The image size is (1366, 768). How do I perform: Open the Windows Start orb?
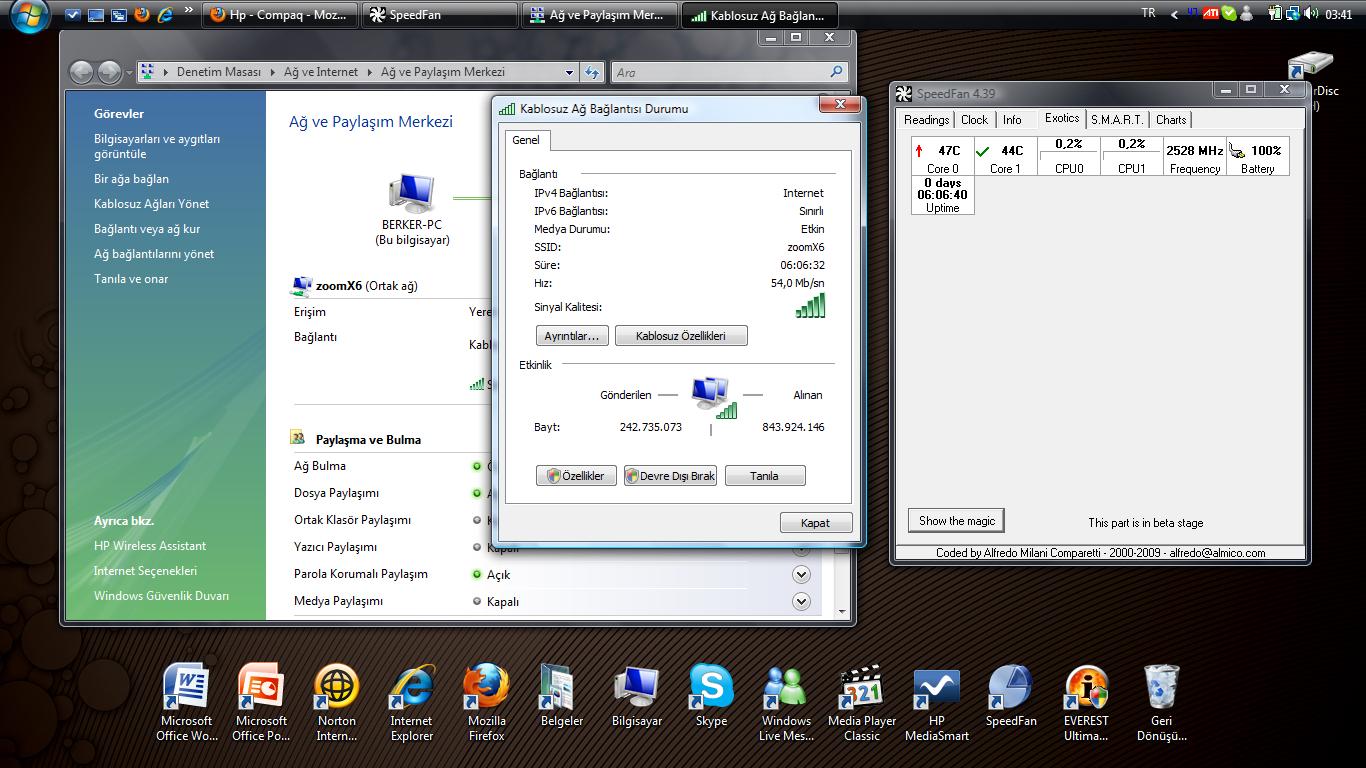28,14
